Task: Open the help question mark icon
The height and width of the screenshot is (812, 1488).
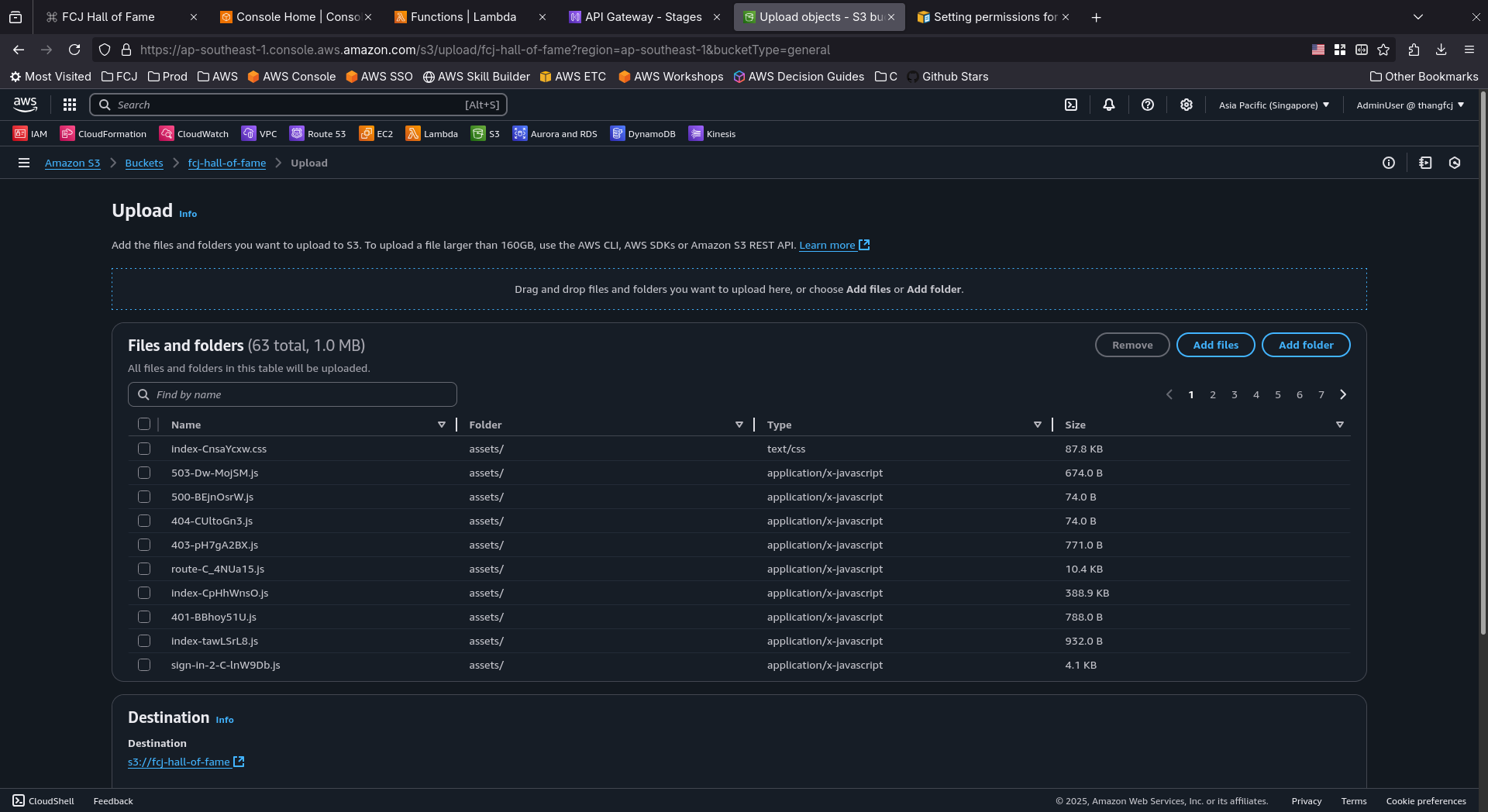Action: pos(1148,105)
